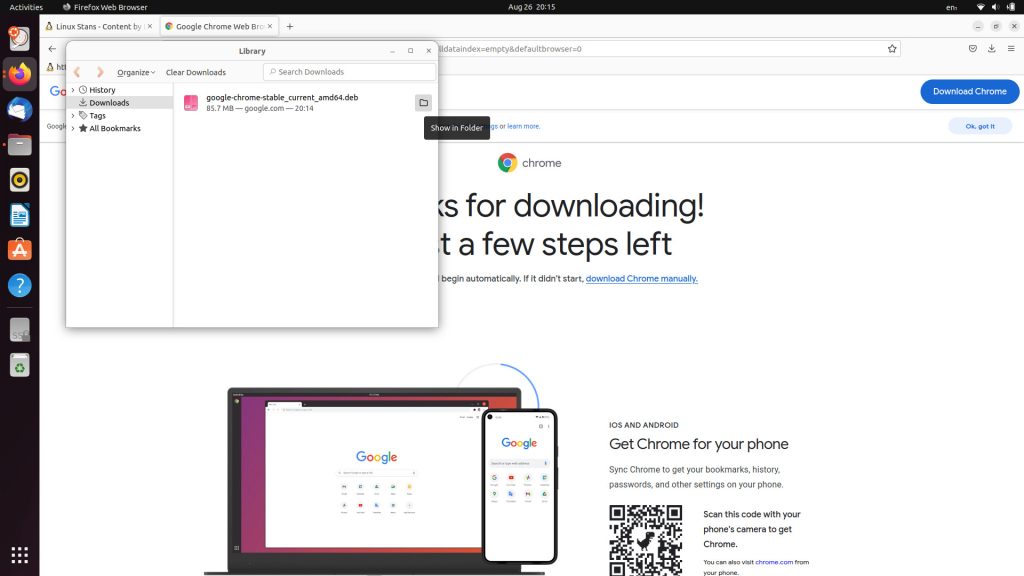Open the Files manager from the dock

tap(20, 145)
